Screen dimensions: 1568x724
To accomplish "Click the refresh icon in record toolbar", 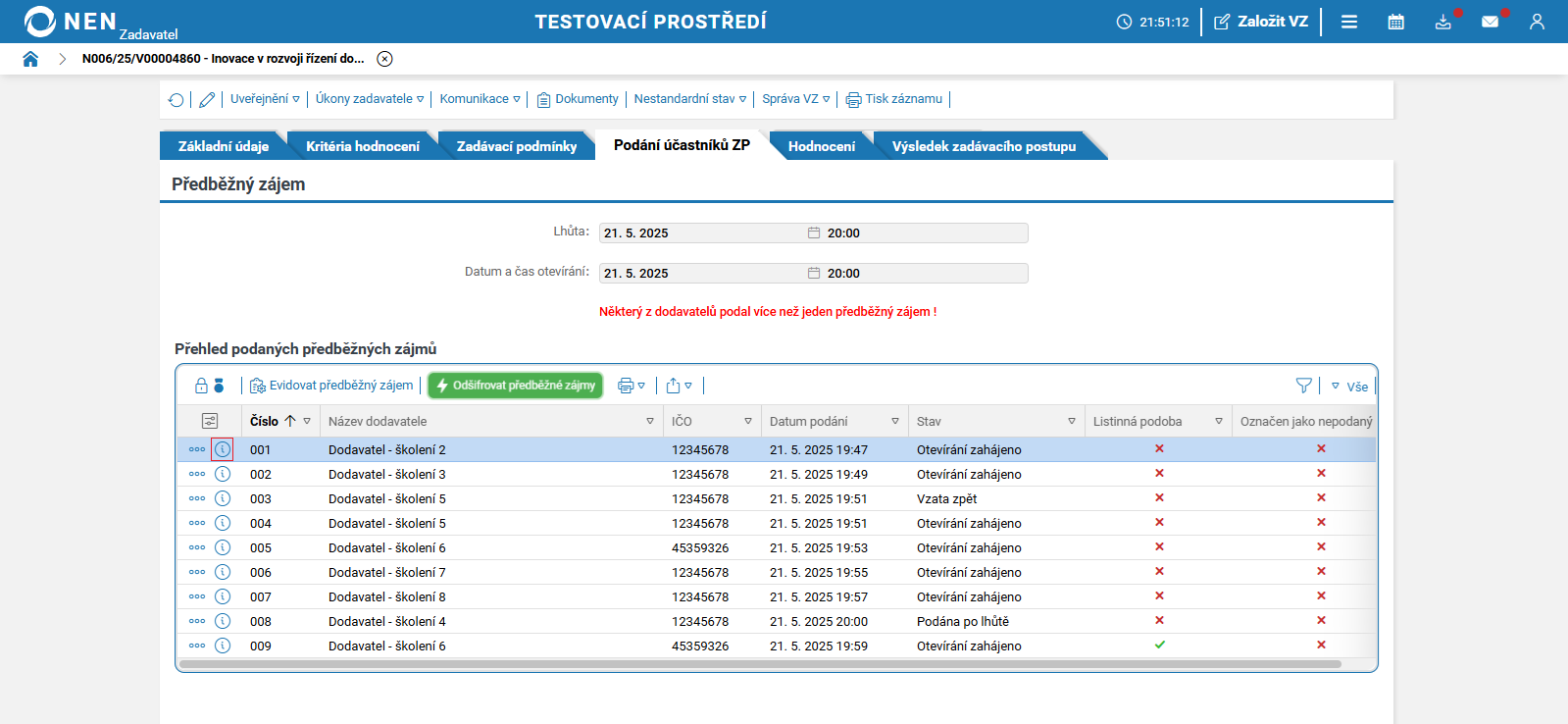I will click(x=177, y=100).
